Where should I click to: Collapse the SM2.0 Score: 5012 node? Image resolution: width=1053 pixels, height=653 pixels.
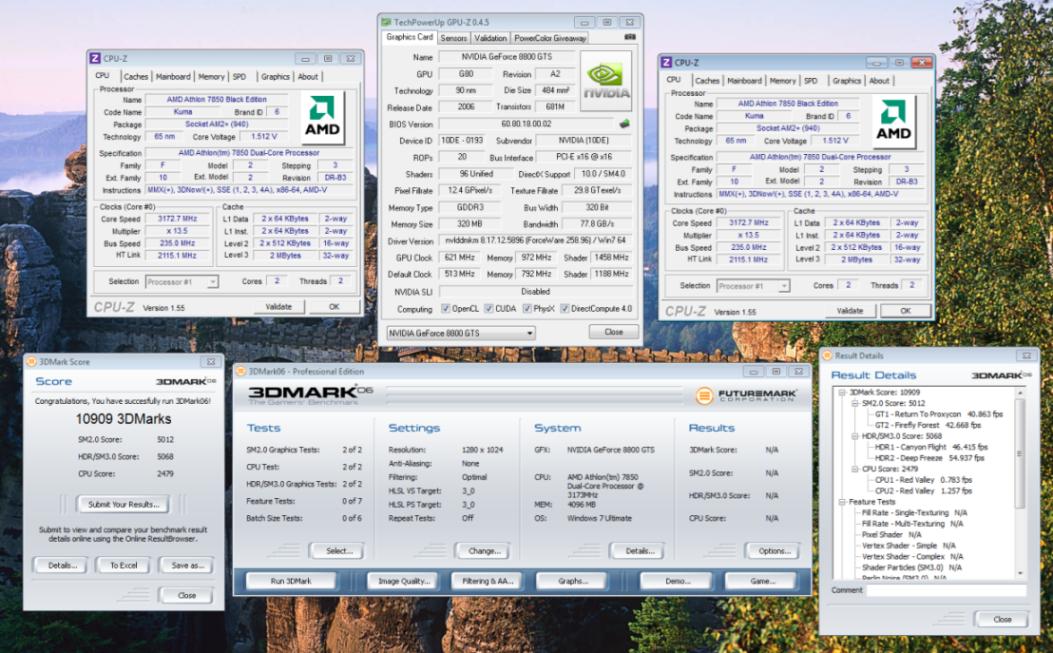[x=855, y=404]
